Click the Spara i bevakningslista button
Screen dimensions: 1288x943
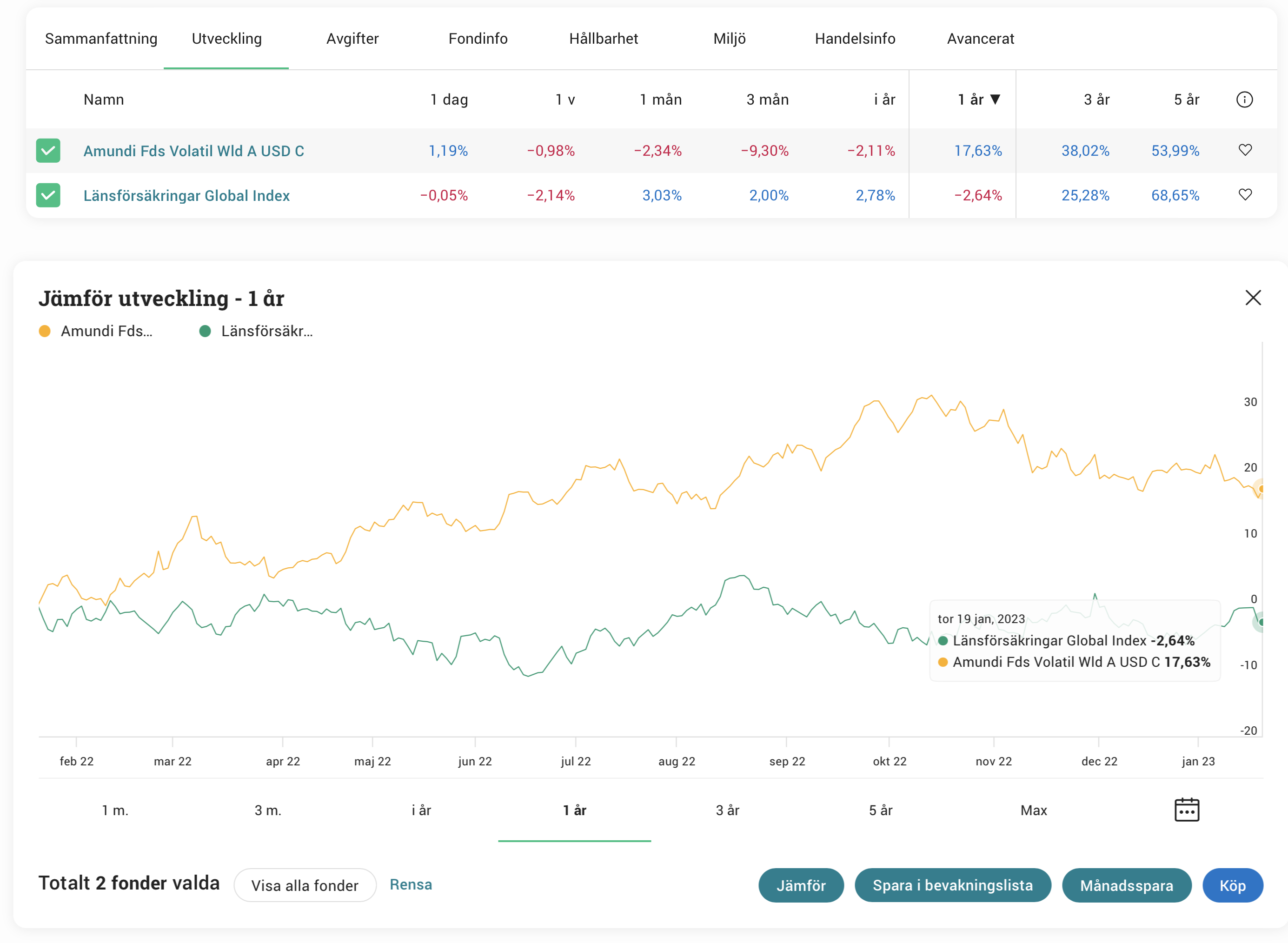pyautogui.click(x=952, y=885)
